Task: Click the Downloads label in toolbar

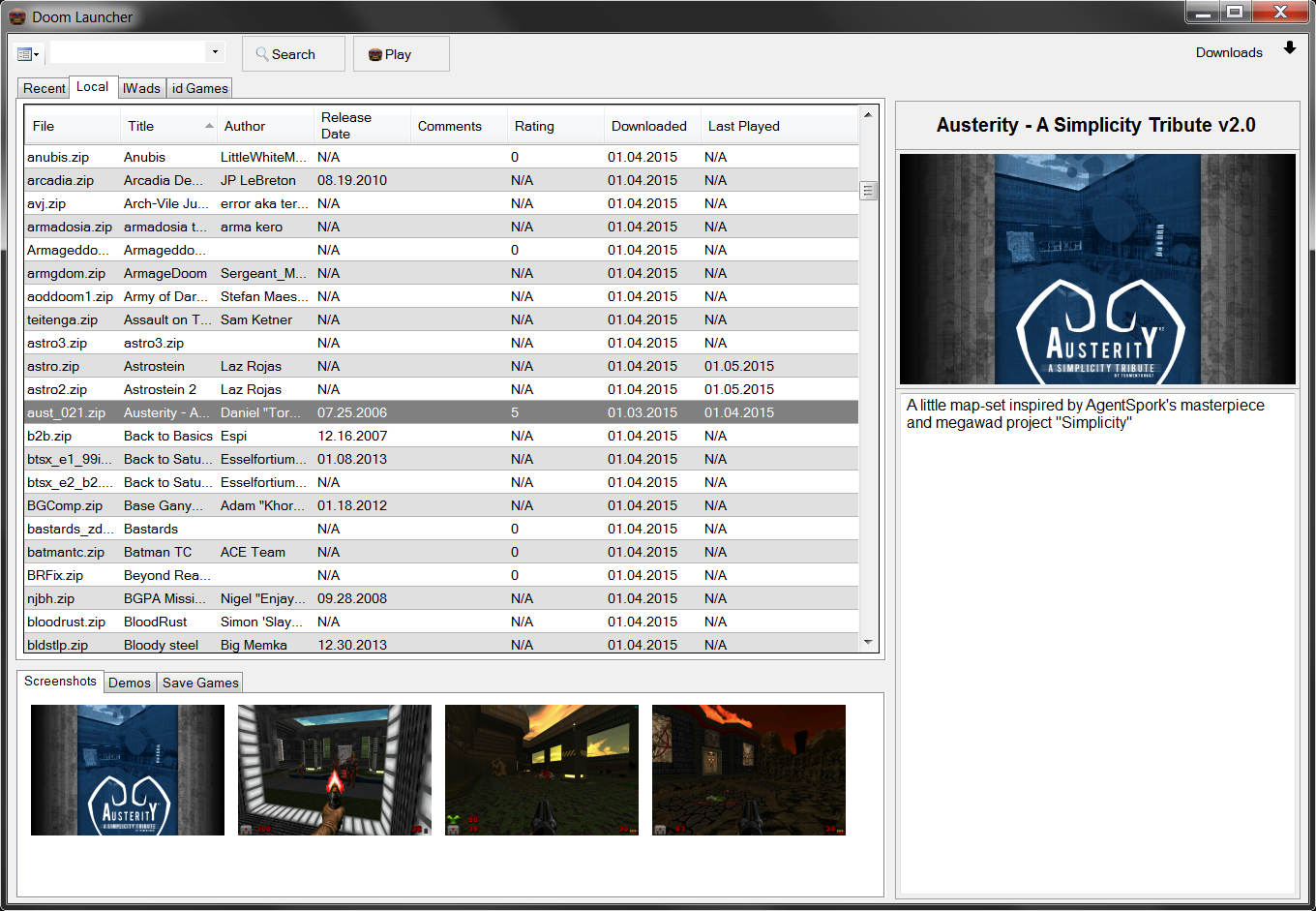Action: click(1229, 52)
